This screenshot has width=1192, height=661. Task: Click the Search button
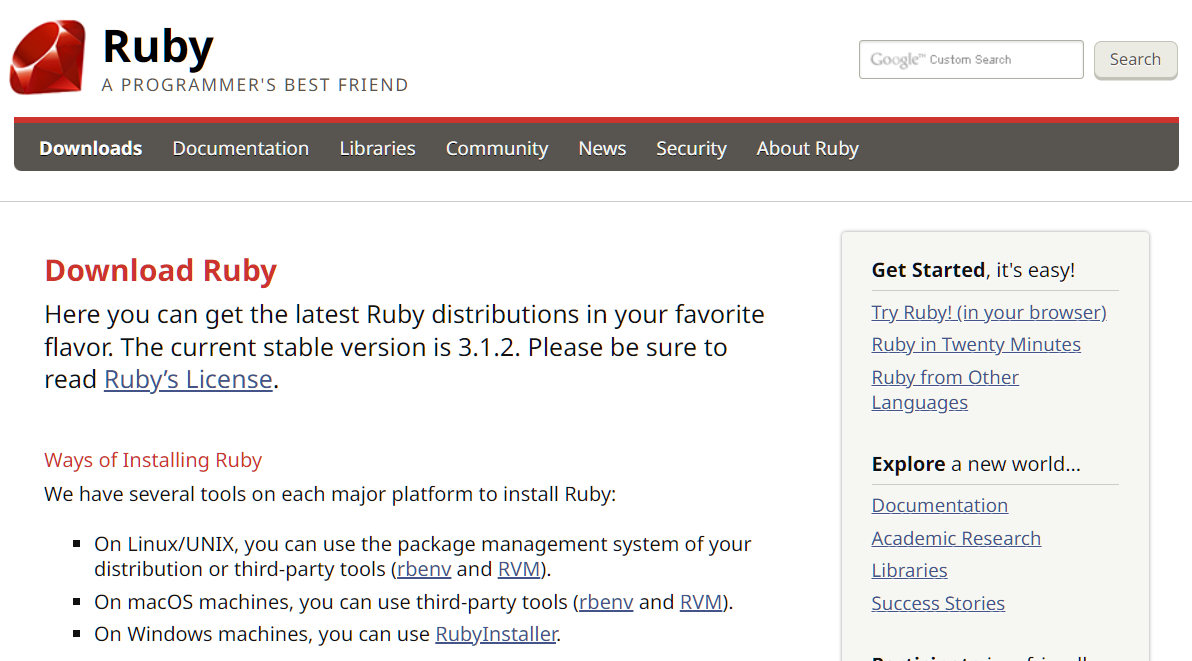coord(1135,59)
